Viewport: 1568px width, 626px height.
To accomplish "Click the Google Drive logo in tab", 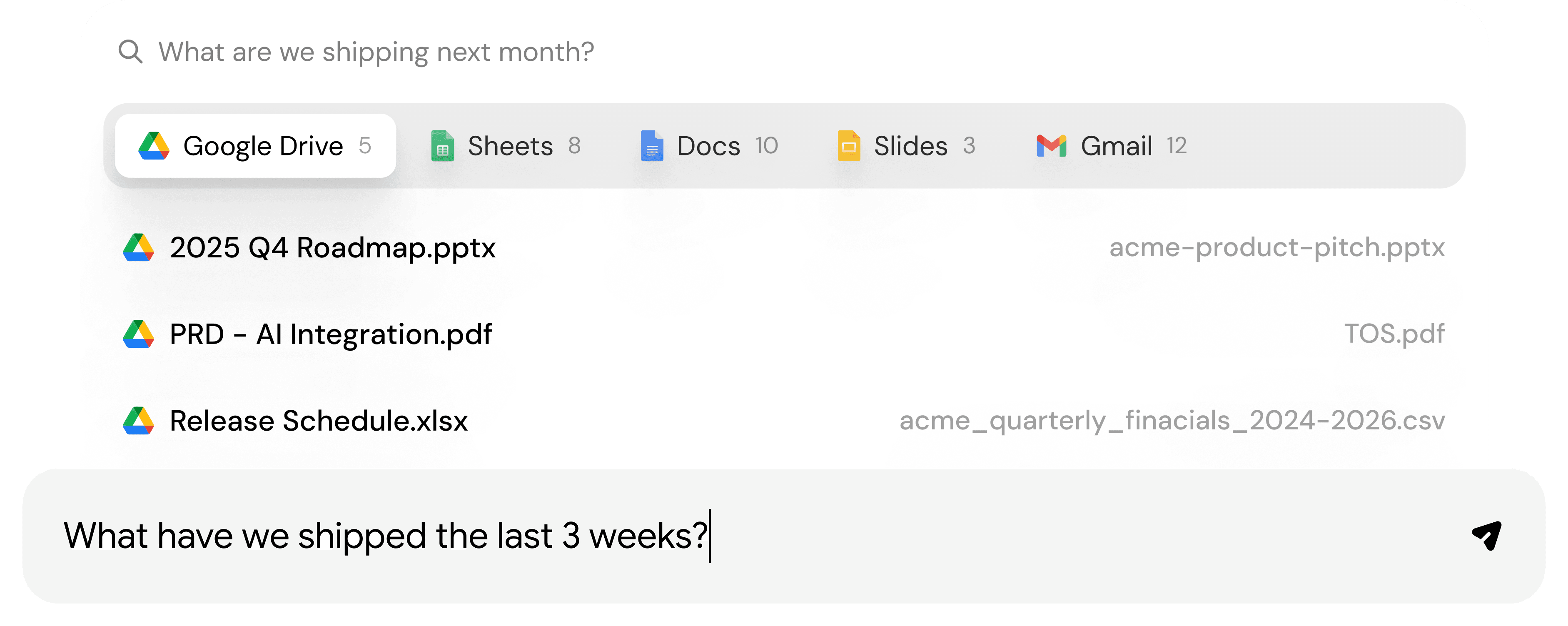I will (x=154, y=146).
